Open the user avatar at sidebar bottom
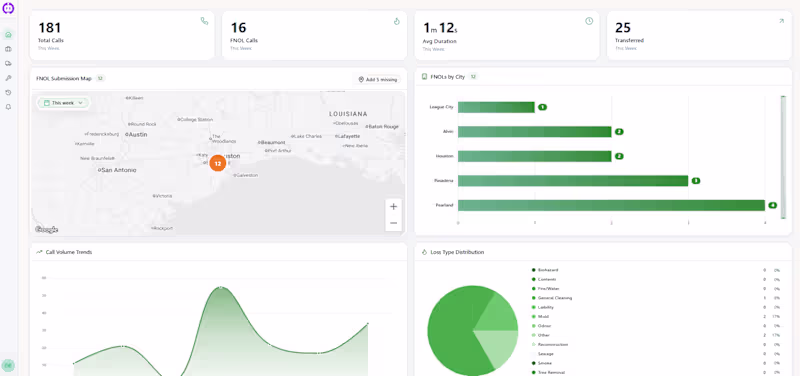 [8, 365]
